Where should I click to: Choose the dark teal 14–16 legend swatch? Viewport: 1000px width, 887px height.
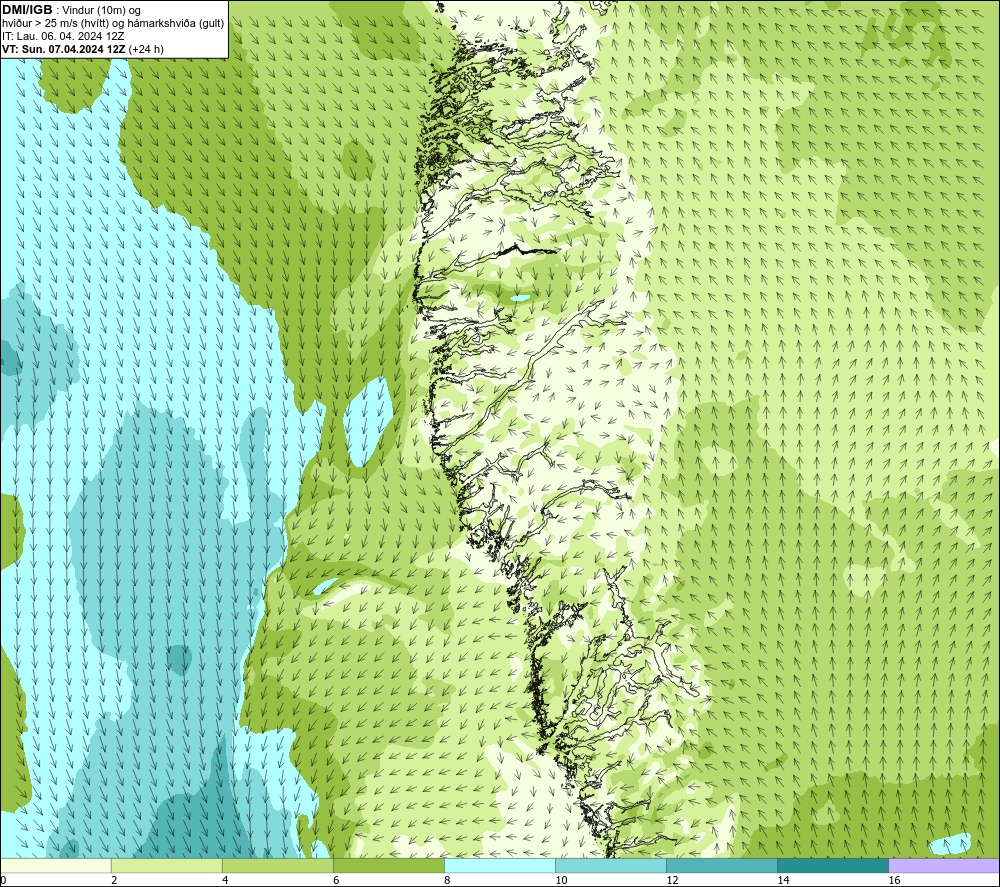pos(832,866)
